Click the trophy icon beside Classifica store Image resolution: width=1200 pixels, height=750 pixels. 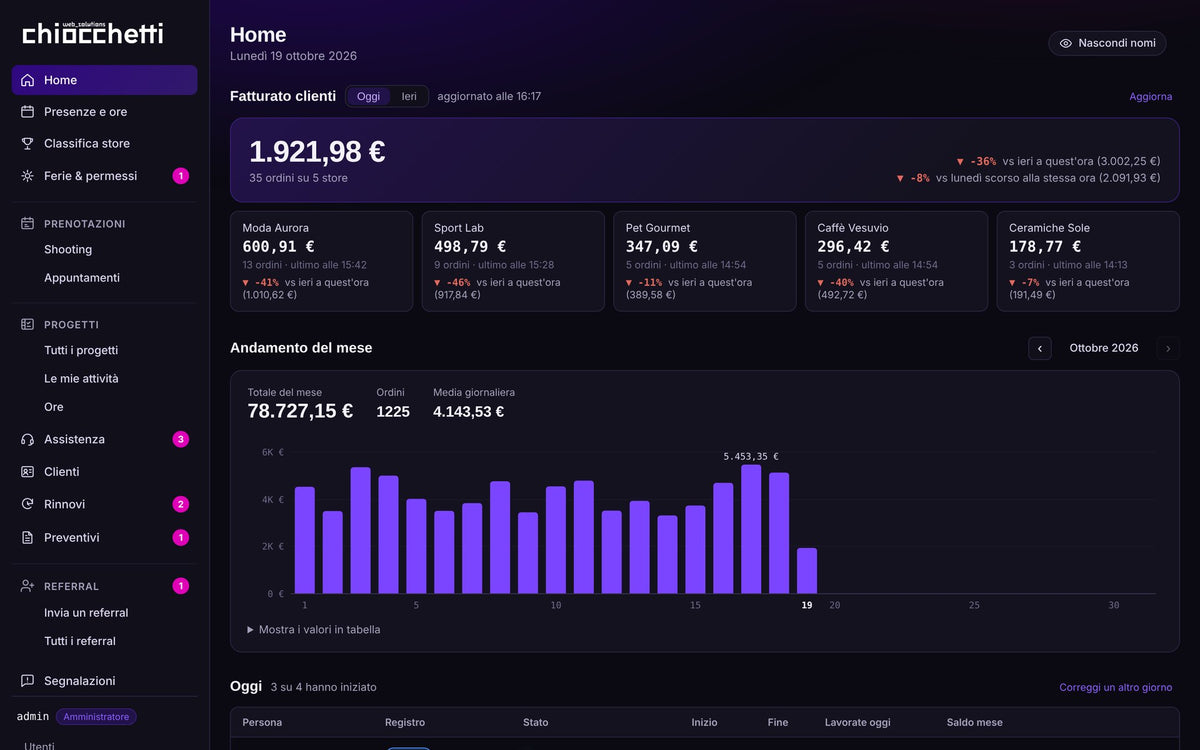[27, 144]
